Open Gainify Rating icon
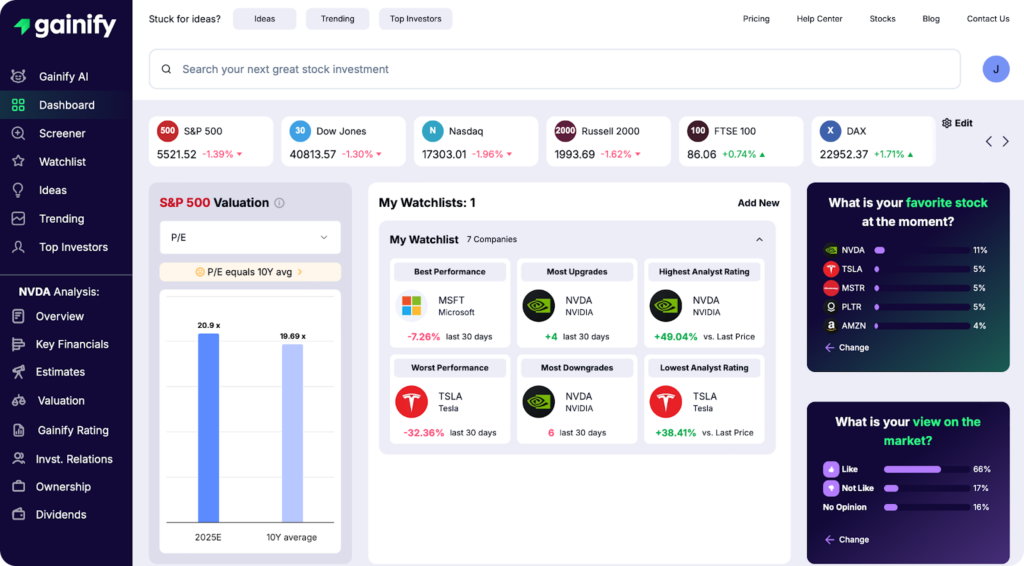1024x566 pixels. pos(18,430)
